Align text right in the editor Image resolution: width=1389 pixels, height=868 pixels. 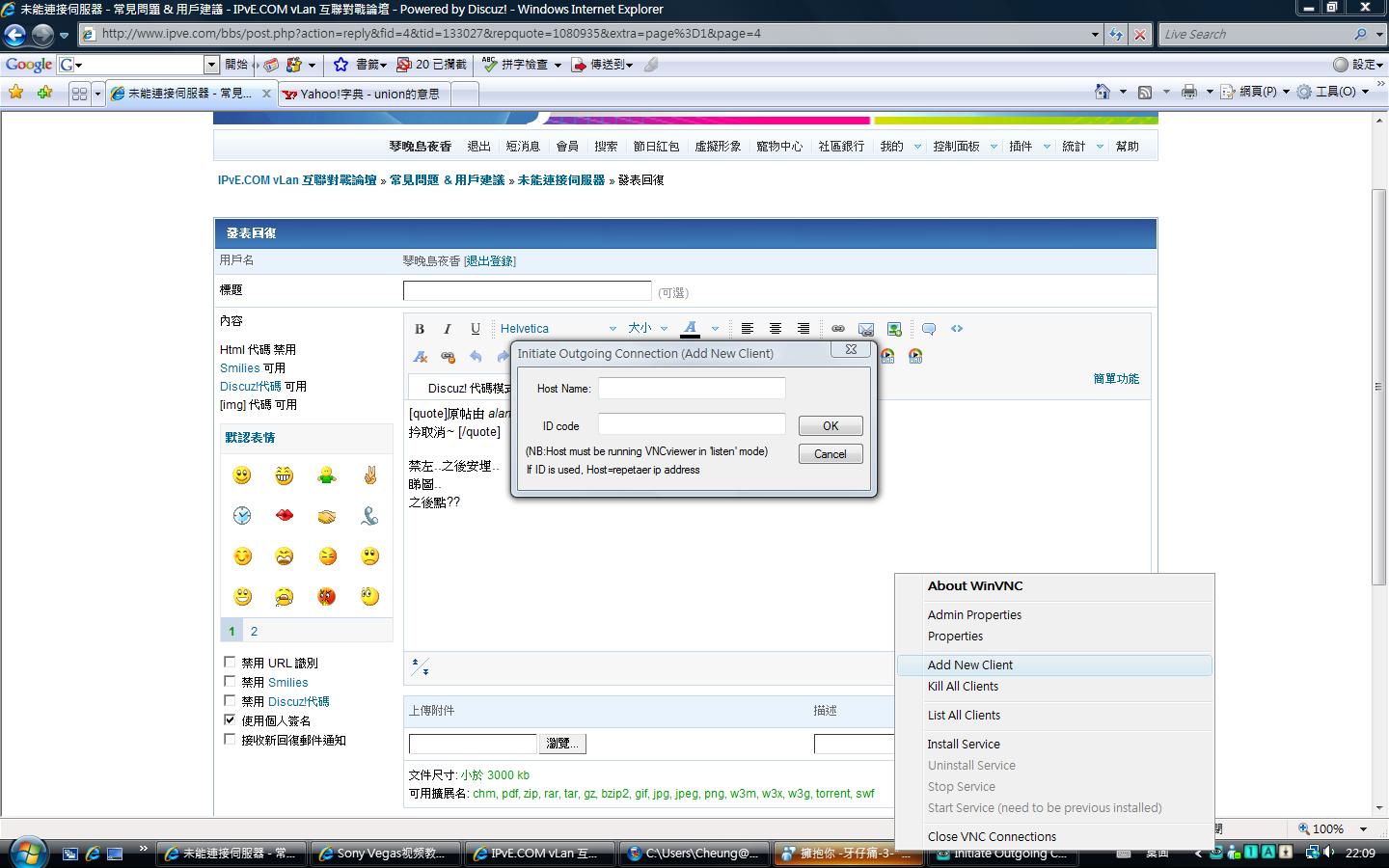click(803, 329)
